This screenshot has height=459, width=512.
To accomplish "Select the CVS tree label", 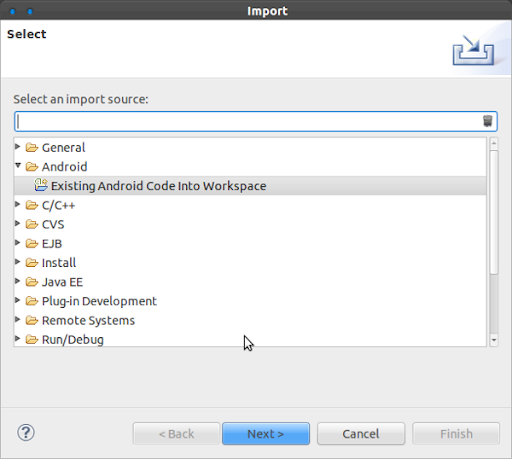I will (x=53, y=224).
